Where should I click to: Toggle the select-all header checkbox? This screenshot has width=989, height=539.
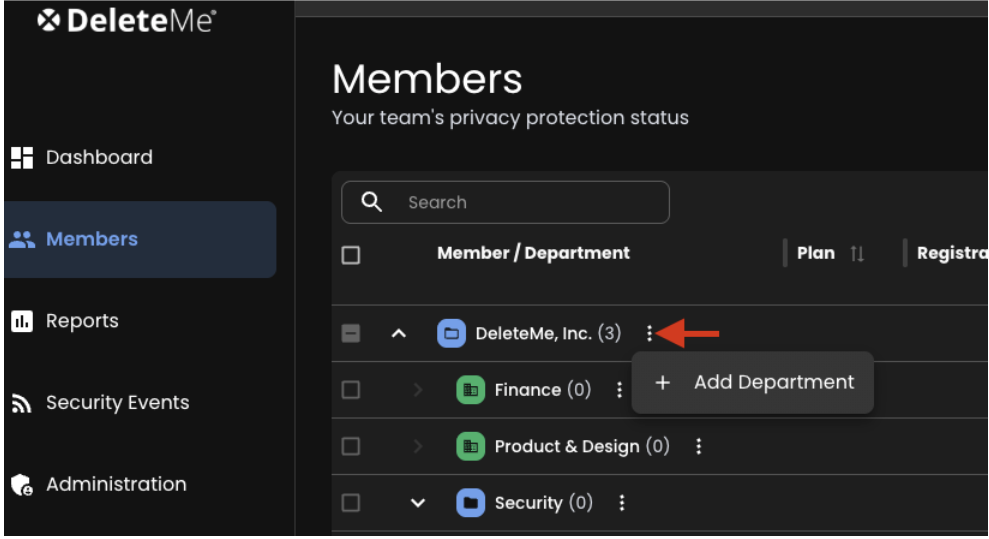point(351,255)
